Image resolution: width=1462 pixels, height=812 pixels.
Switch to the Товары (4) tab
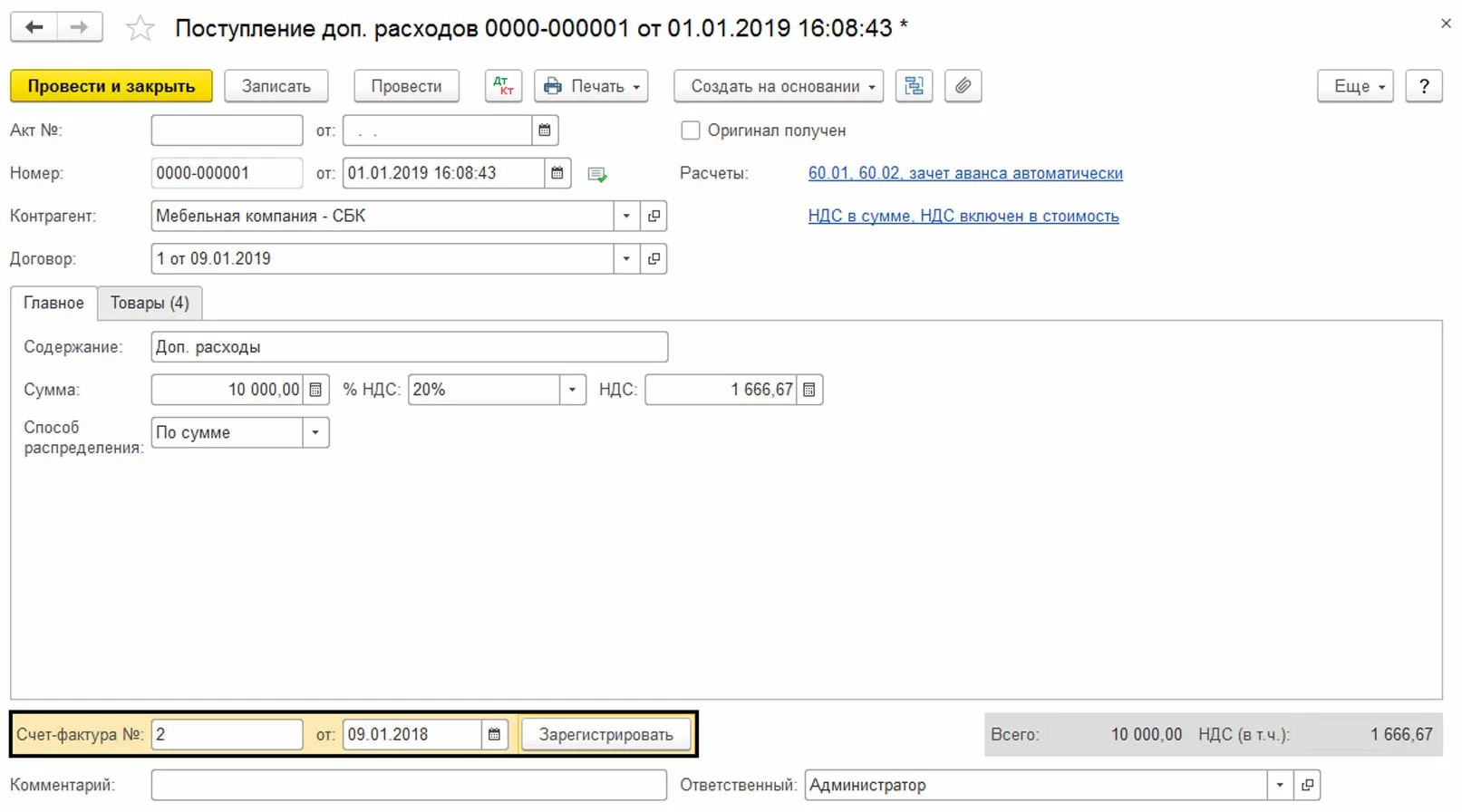coord(150,303)
